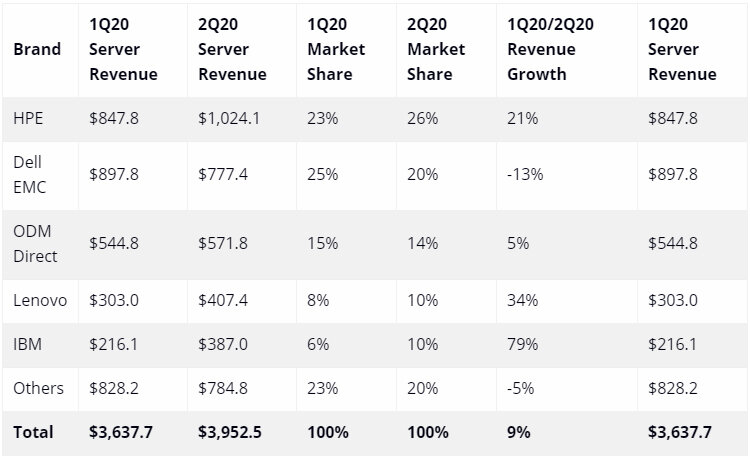This screenshot has width=750, height=460.
Task: Click the 79% IBM growth cell
Action: point(522,344)
